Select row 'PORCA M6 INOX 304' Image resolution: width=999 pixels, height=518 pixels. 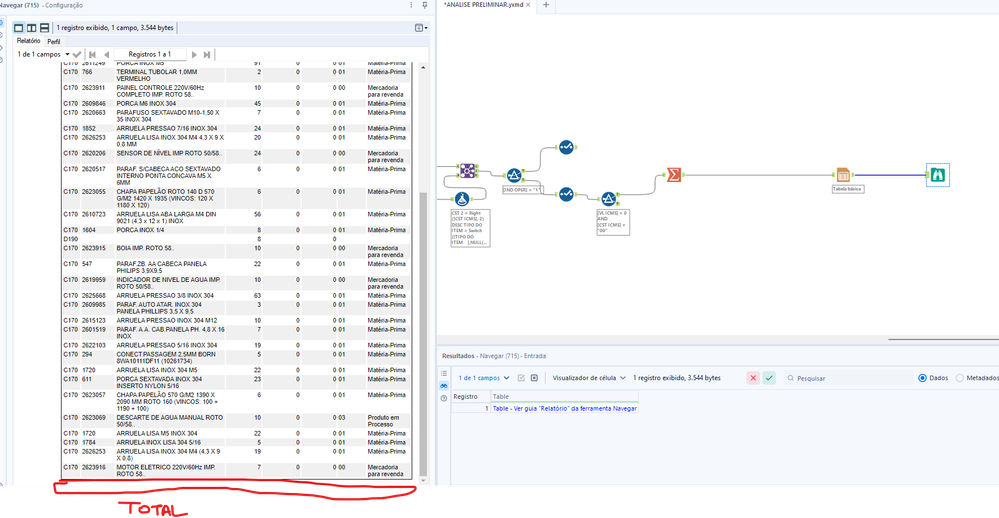236,103
